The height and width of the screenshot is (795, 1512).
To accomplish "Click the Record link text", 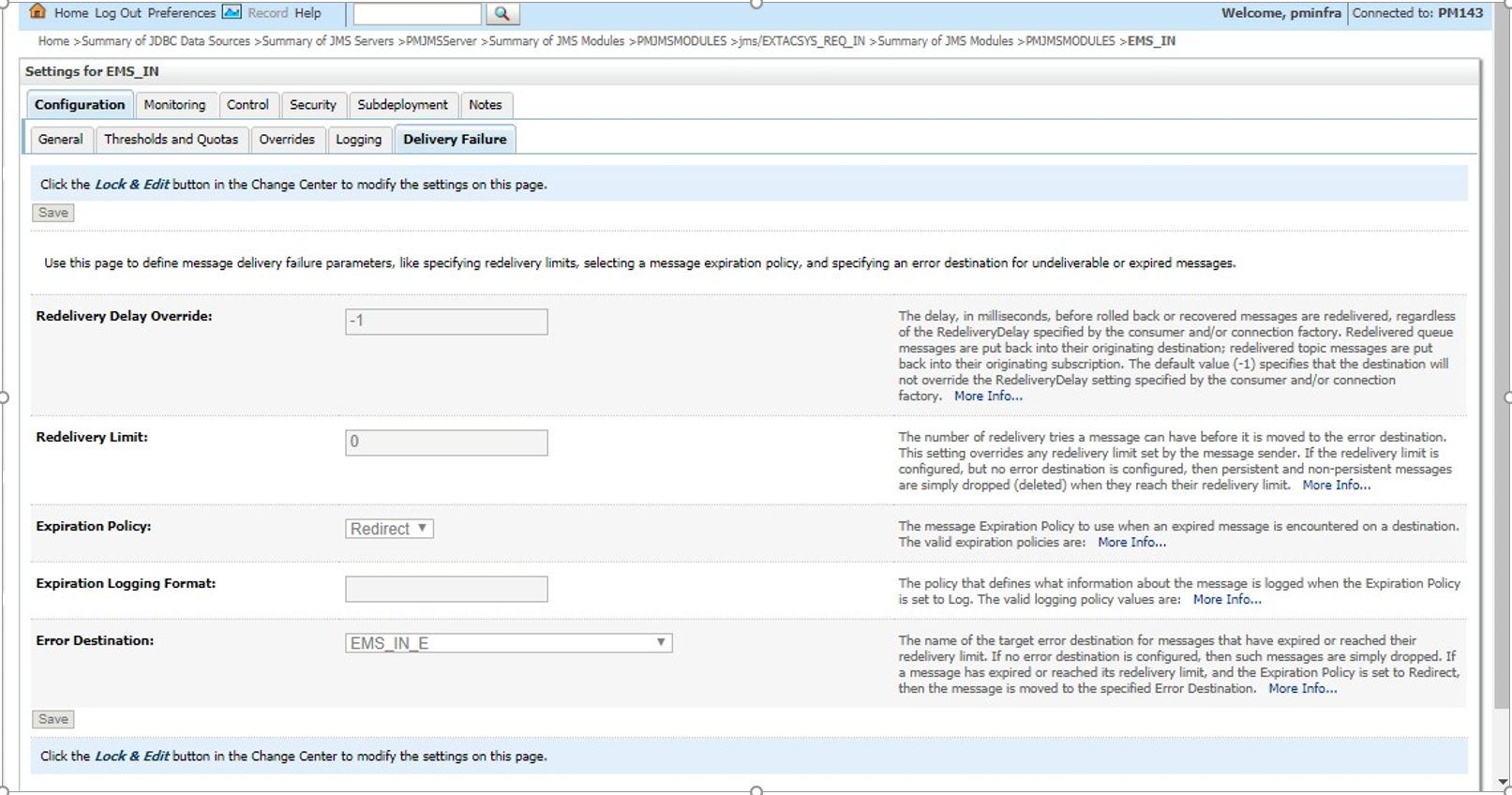I will point(268,13).
